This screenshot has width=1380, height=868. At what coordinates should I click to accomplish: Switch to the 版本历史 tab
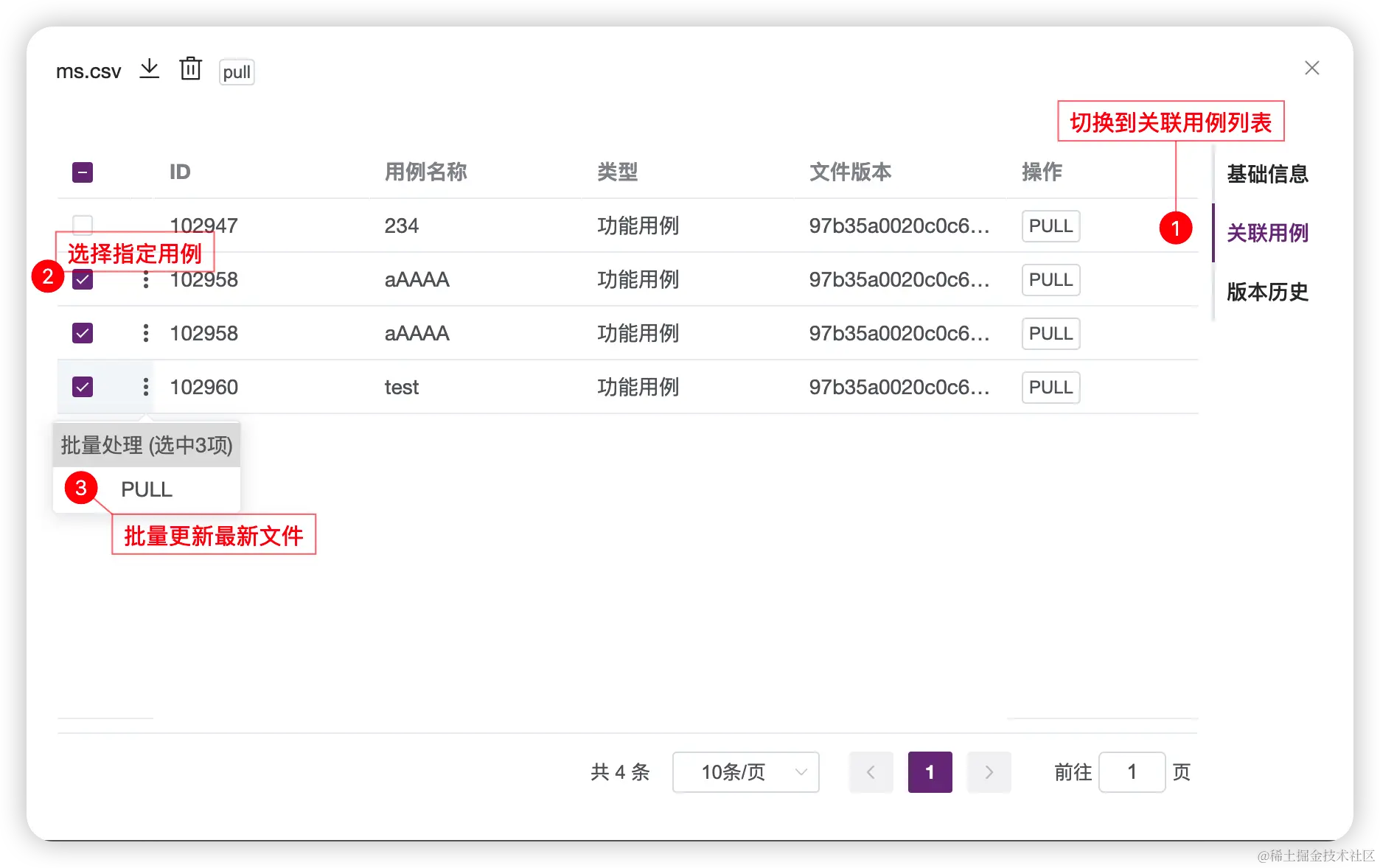click(1266, 292)
